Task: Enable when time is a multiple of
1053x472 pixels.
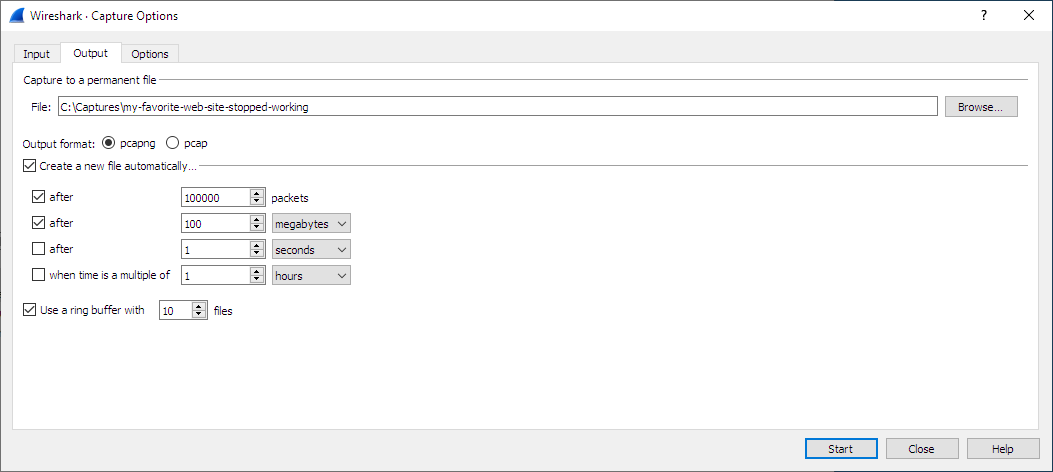Action: (39, 275)
